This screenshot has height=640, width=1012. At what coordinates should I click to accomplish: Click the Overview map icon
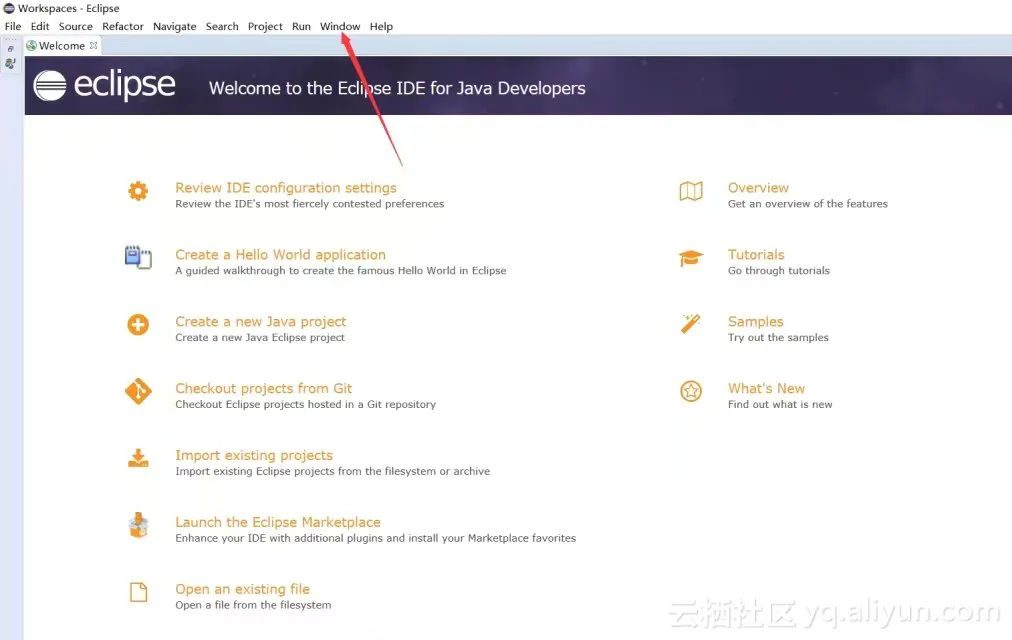point(691,191)
